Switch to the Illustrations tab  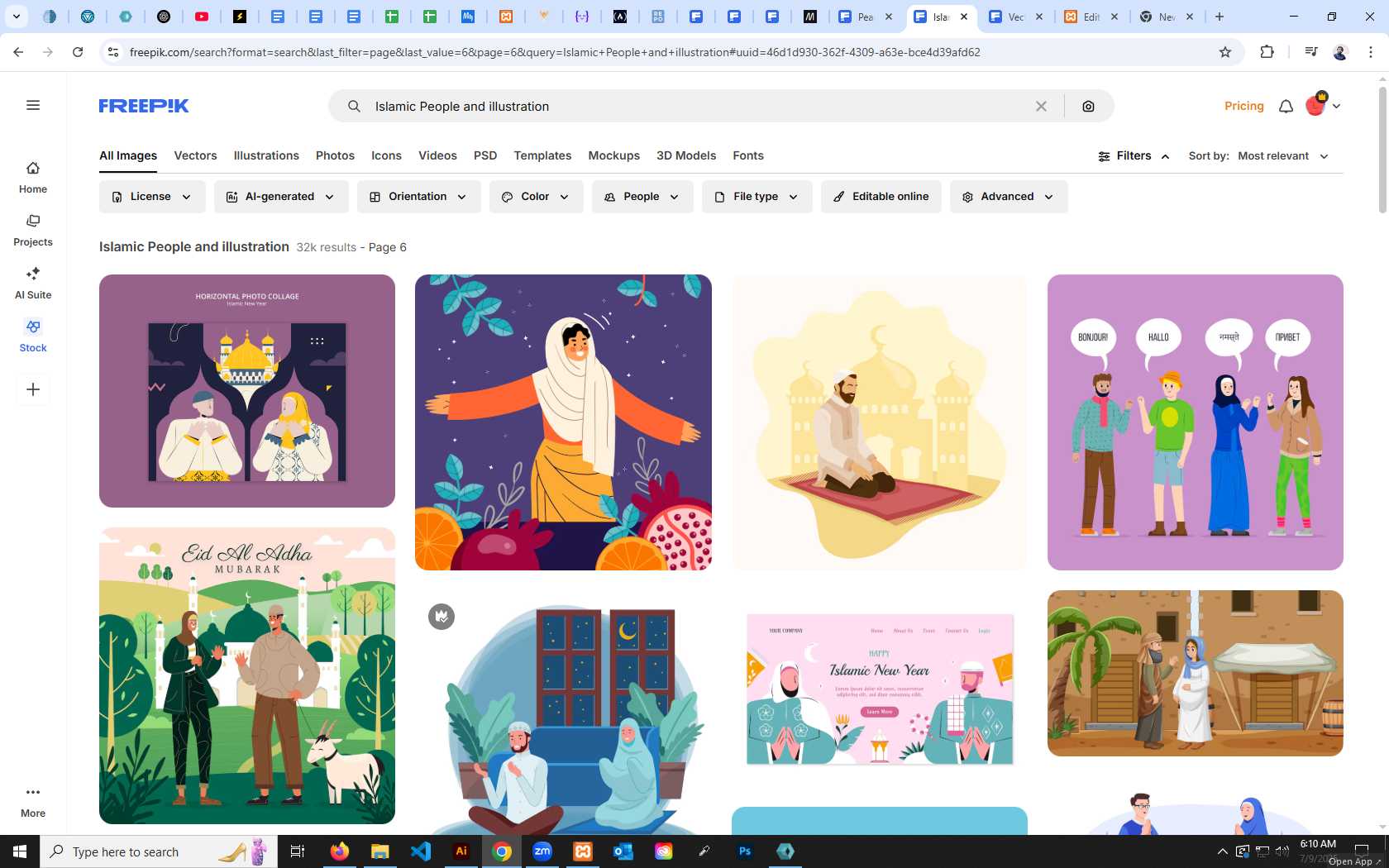tap(266, 155)
